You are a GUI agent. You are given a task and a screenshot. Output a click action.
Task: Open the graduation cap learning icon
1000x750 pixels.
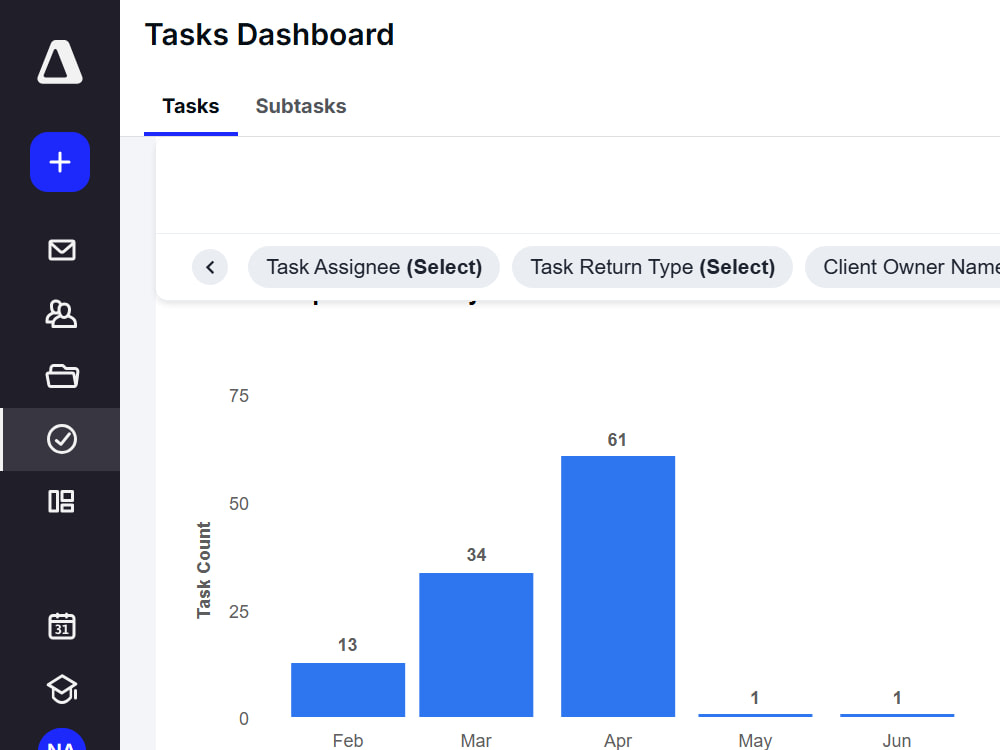click(x=62, y=689)
